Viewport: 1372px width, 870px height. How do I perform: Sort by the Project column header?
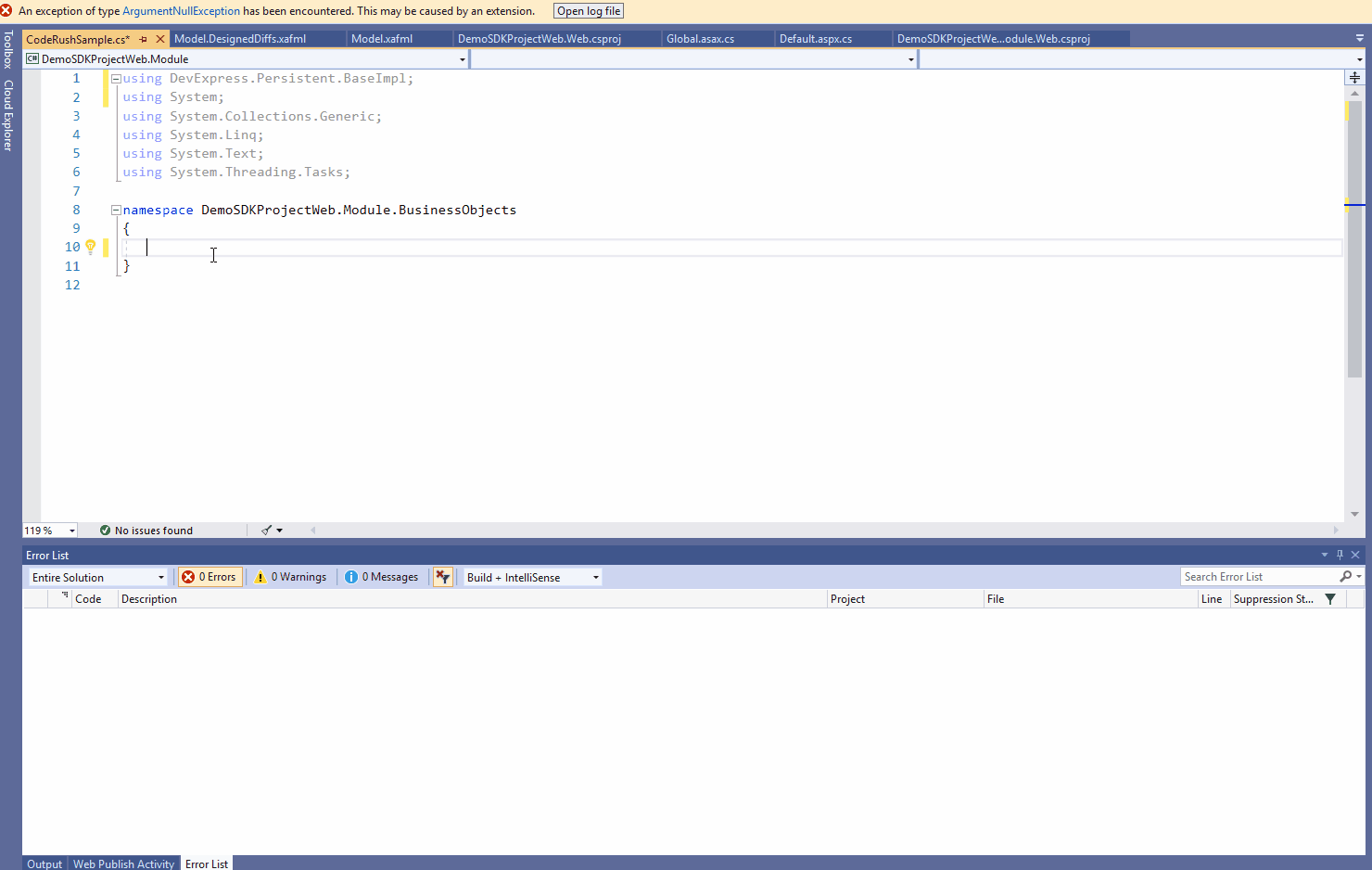coord(905,599)
